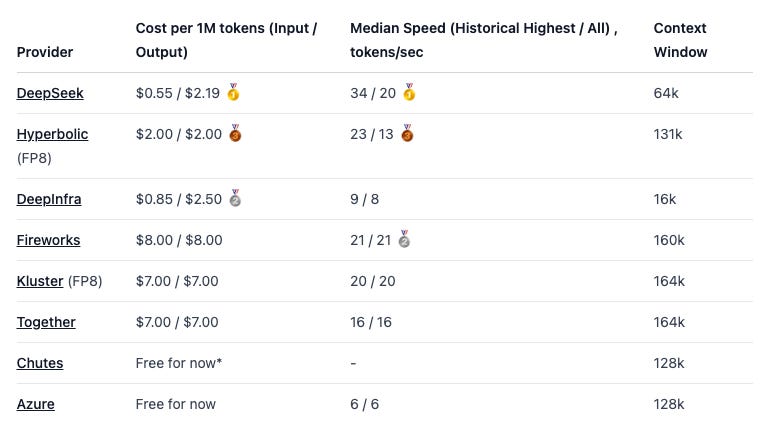763x436 pixels.
Task: Click silver medal next to Fireworks 21 / 21
Action: (x=404, y=239)
